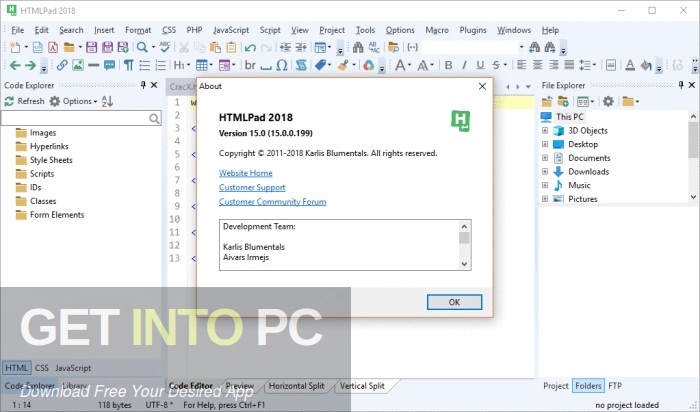Click the Code Explorer search field

[x=81, y=118]
